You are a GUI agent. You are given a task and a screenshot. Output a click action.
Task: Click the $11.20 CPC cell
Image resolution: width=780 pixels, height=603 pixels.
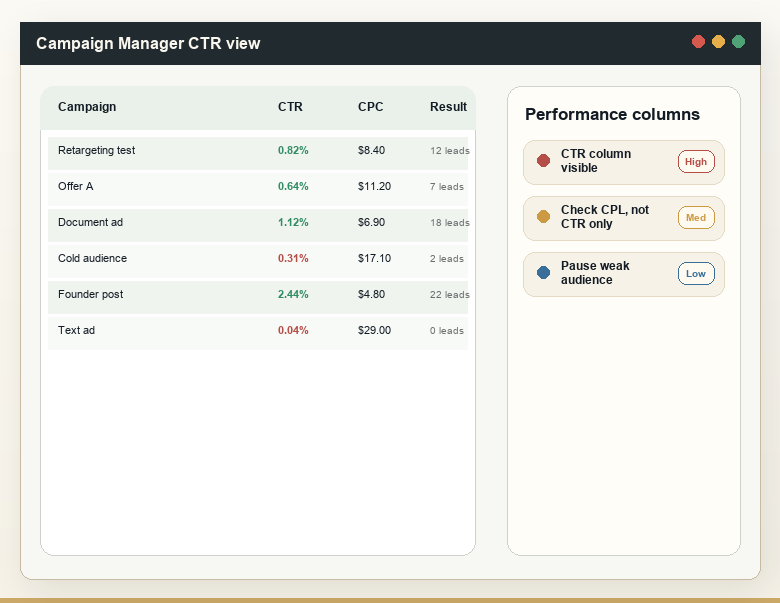(x=374, y=186)
